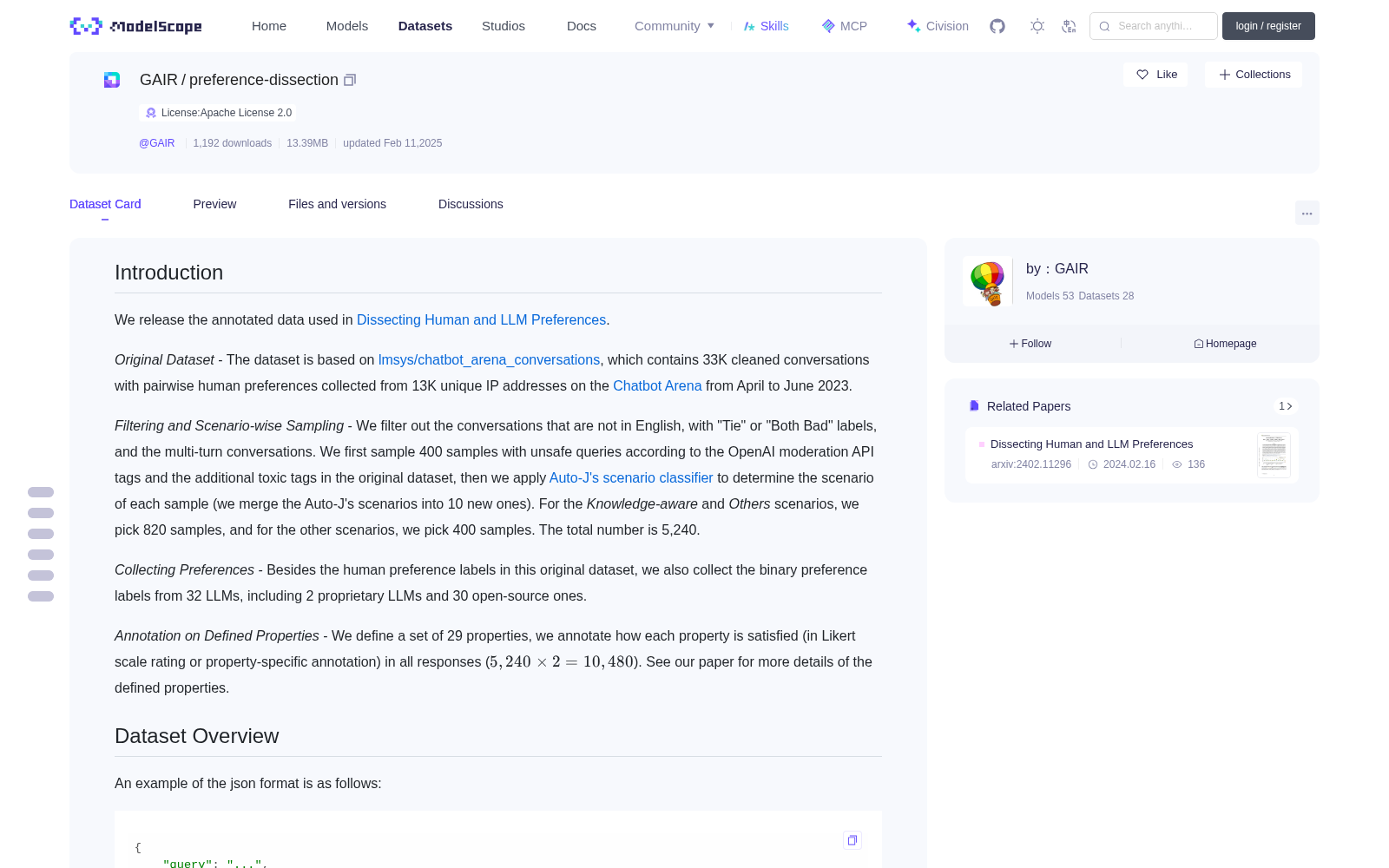Click the License: Apache License 2.0 tag
Image resolution: width=1389 pixels, height=868 pixels.
point(218,113)
